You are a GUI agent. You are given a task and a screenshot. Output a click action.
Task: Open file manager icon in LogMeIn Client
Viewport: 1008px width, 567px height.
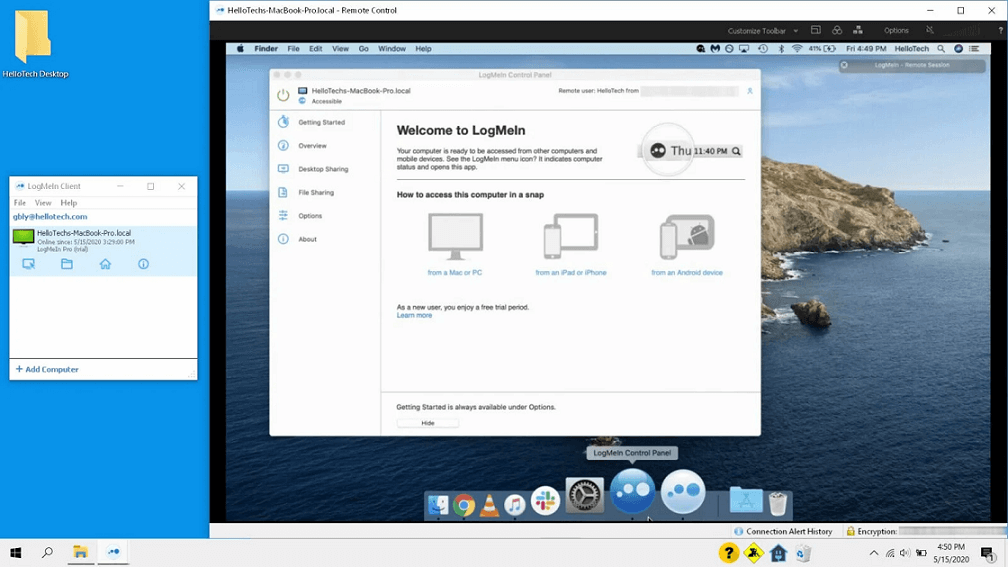pyautogui.click(x=67, y=264)
